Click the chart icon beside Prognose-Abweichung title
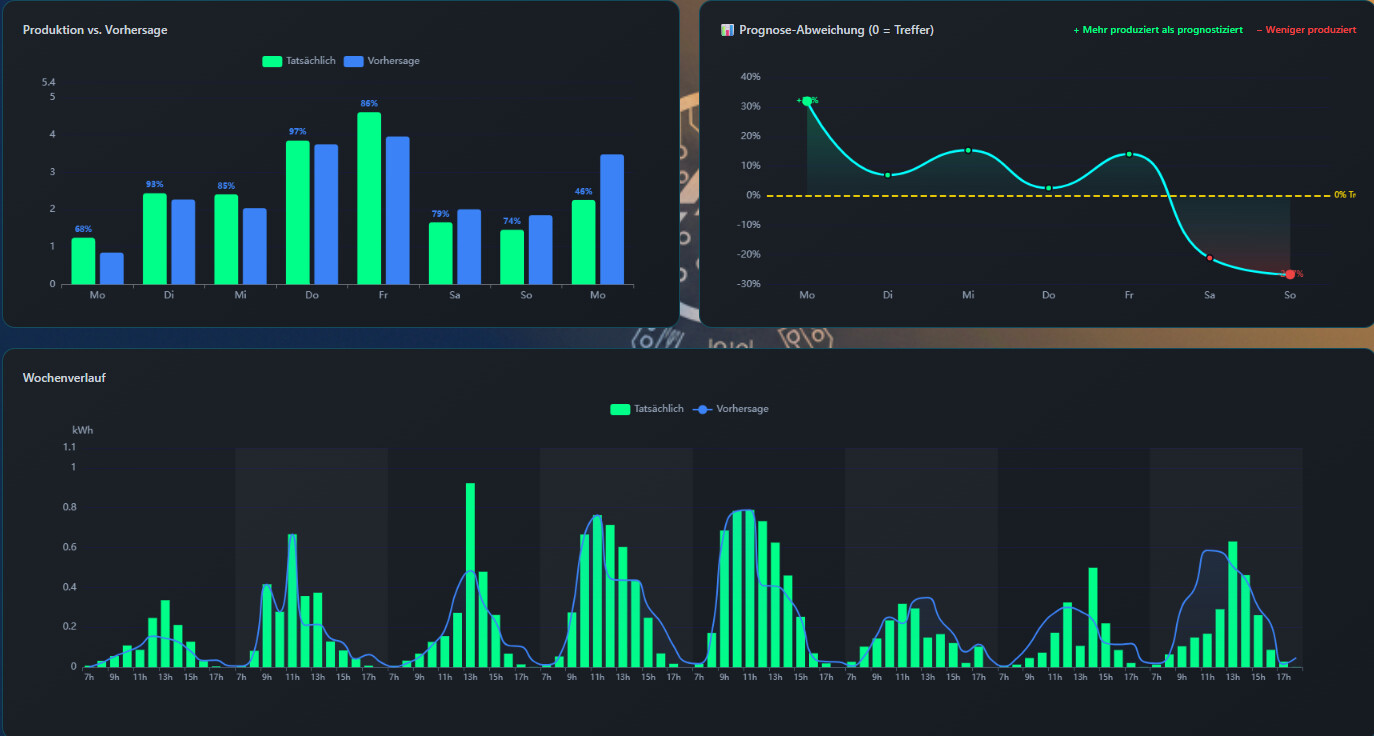The height and width of the screenshot is (736, 1374). (727, 30)
